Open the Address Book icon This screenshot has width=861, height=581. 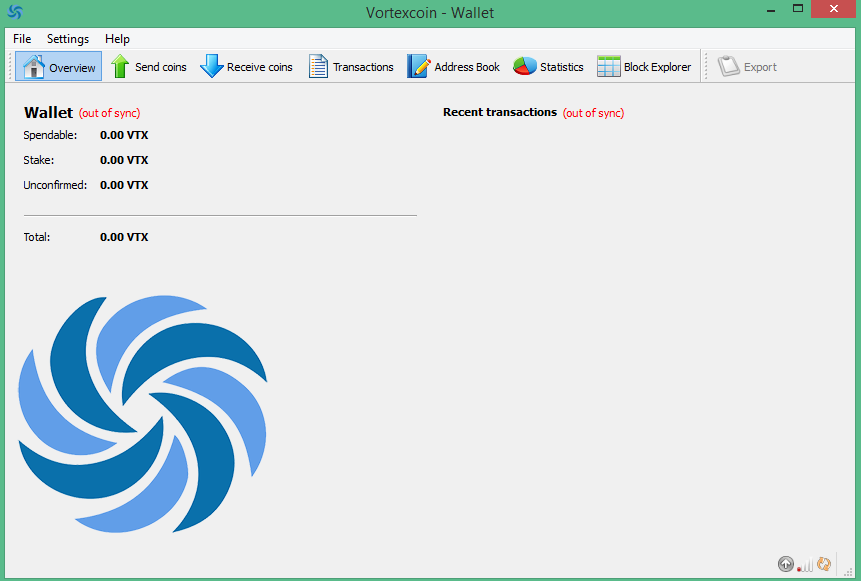point(418,67)
